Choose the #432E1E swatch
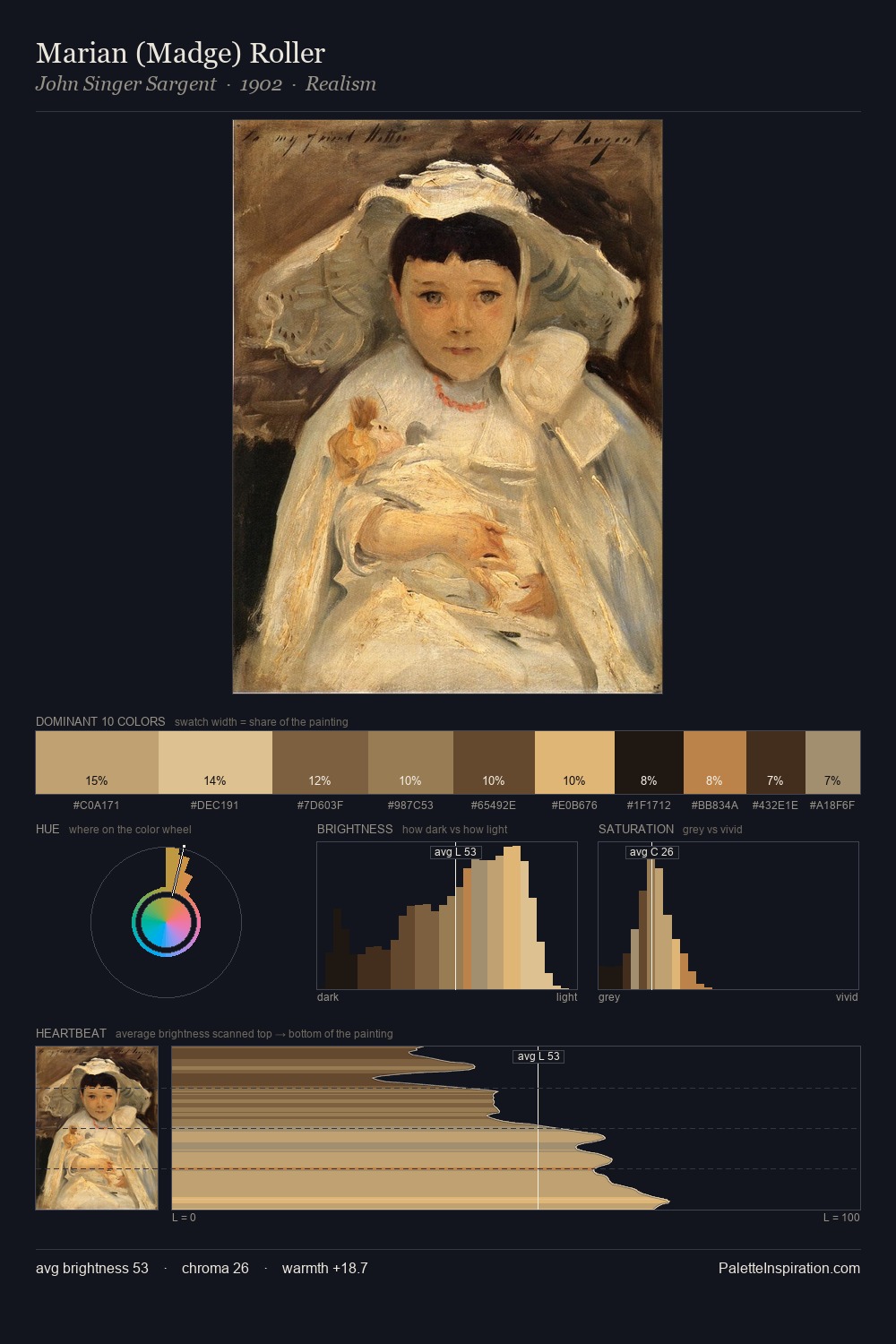 click(x=776, y=762)
